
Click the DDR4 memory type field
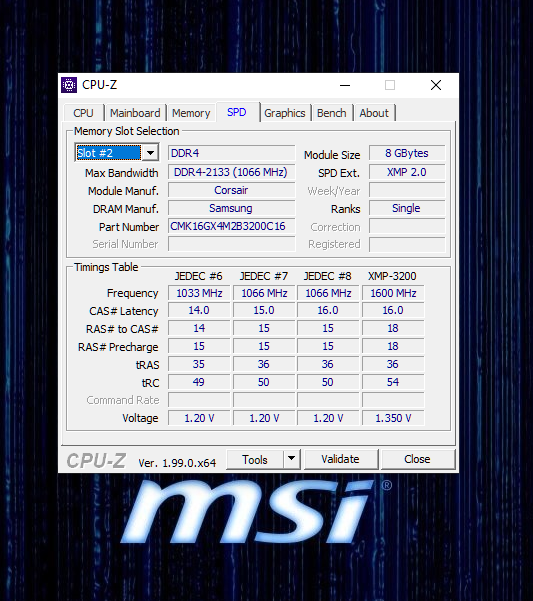click(231, 153)
